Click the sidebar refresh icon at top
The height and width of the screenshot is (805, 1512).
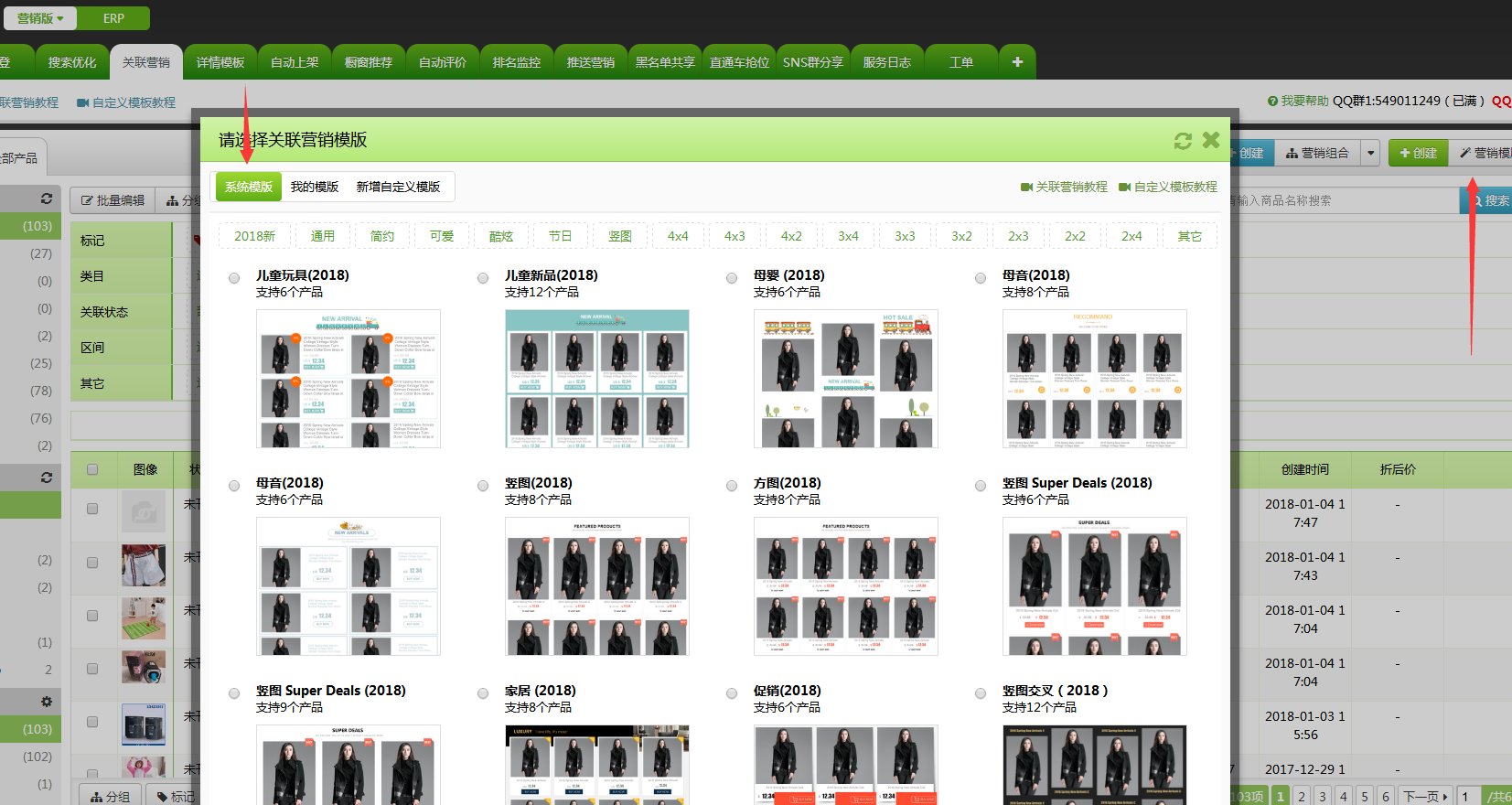47,199
